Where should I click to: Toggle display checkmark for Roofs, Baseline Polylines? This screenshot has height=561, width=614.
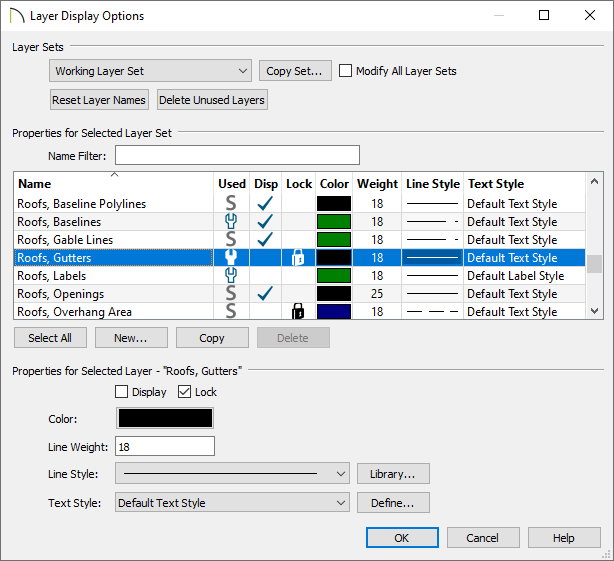tap(265, 204)
